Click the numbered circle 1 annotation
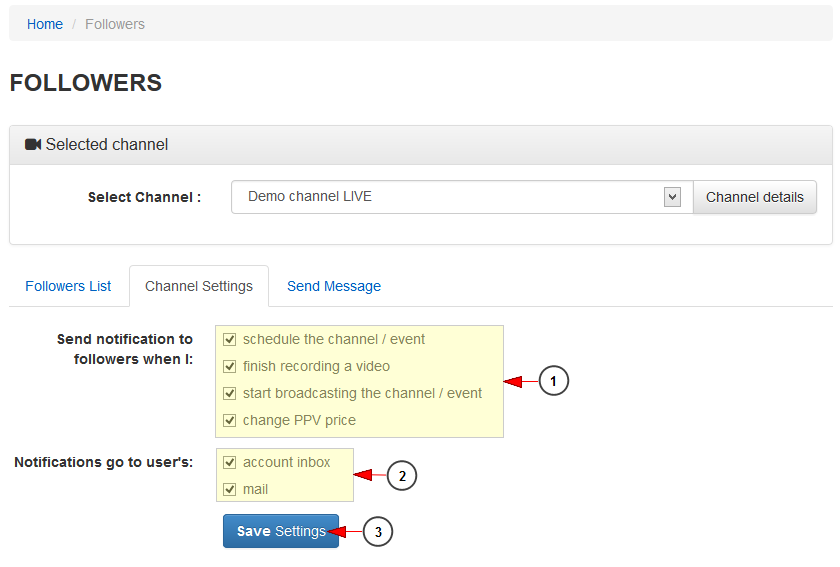This screenshot has height=567, width=840. [553, 381]
